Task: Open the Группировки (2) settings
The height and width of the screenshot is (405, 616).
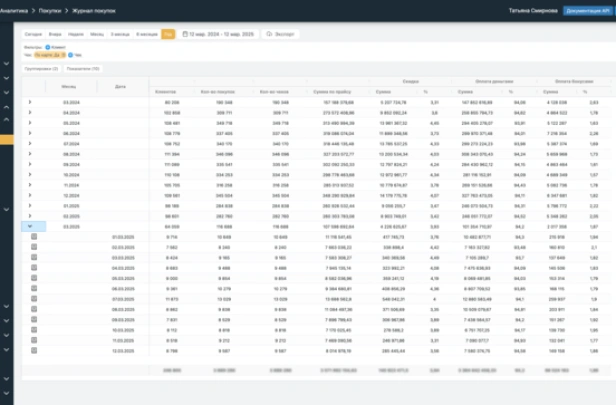Action: (41, 68)
